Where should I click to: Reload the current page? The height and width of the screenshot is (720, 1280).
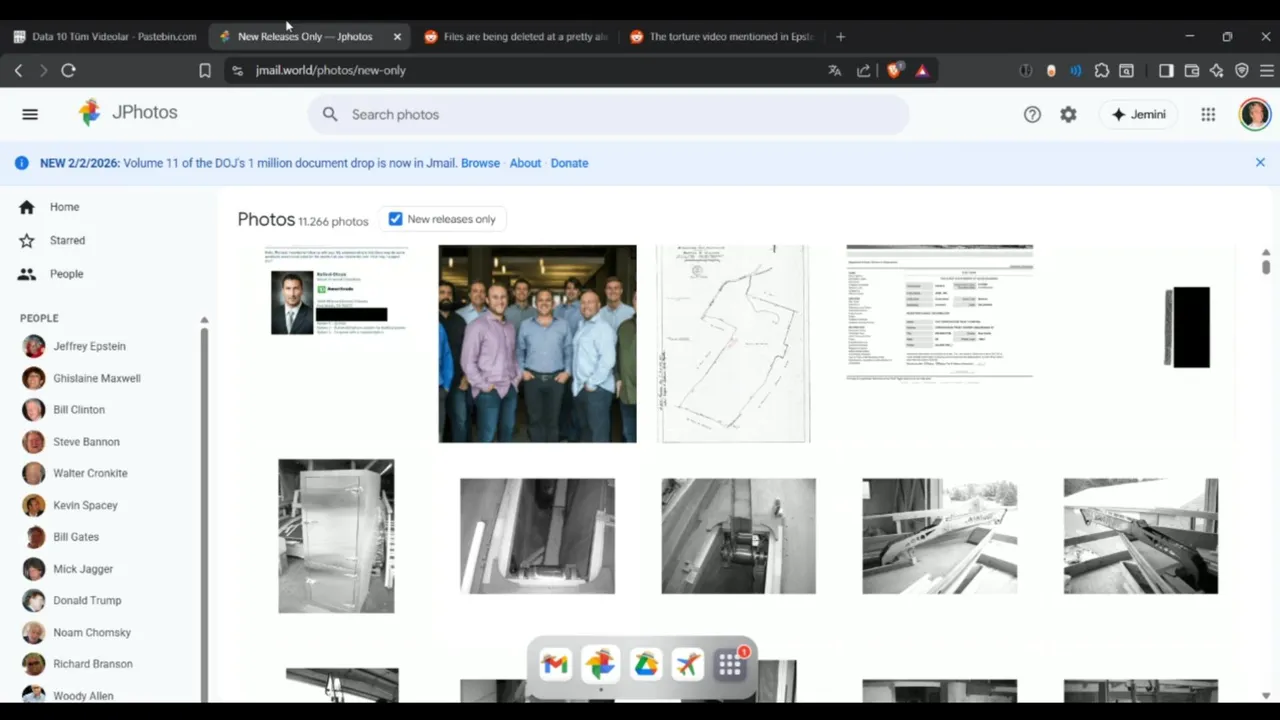point(68,70)
